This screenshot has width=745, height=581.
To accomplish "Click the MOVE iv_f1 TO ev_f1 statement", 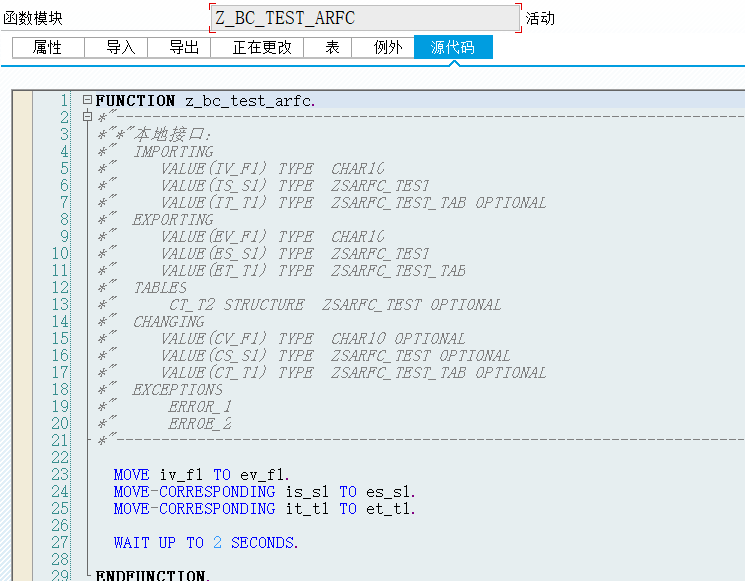I will (201, 475).
